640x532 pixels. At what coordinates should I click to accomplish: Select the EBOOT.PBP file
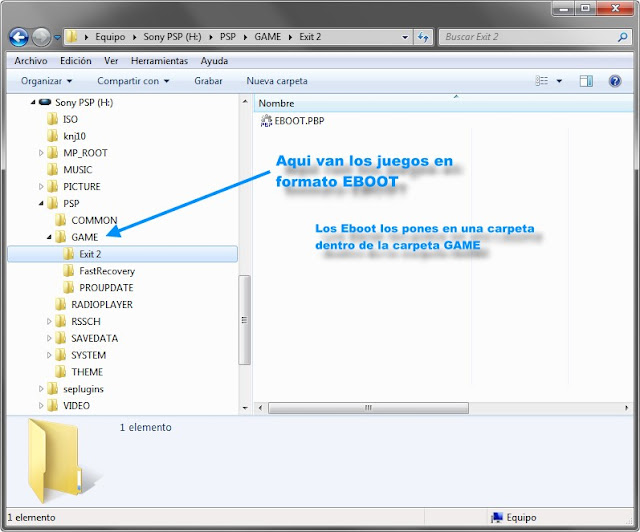pyautogui.click(x=299, y=121)
